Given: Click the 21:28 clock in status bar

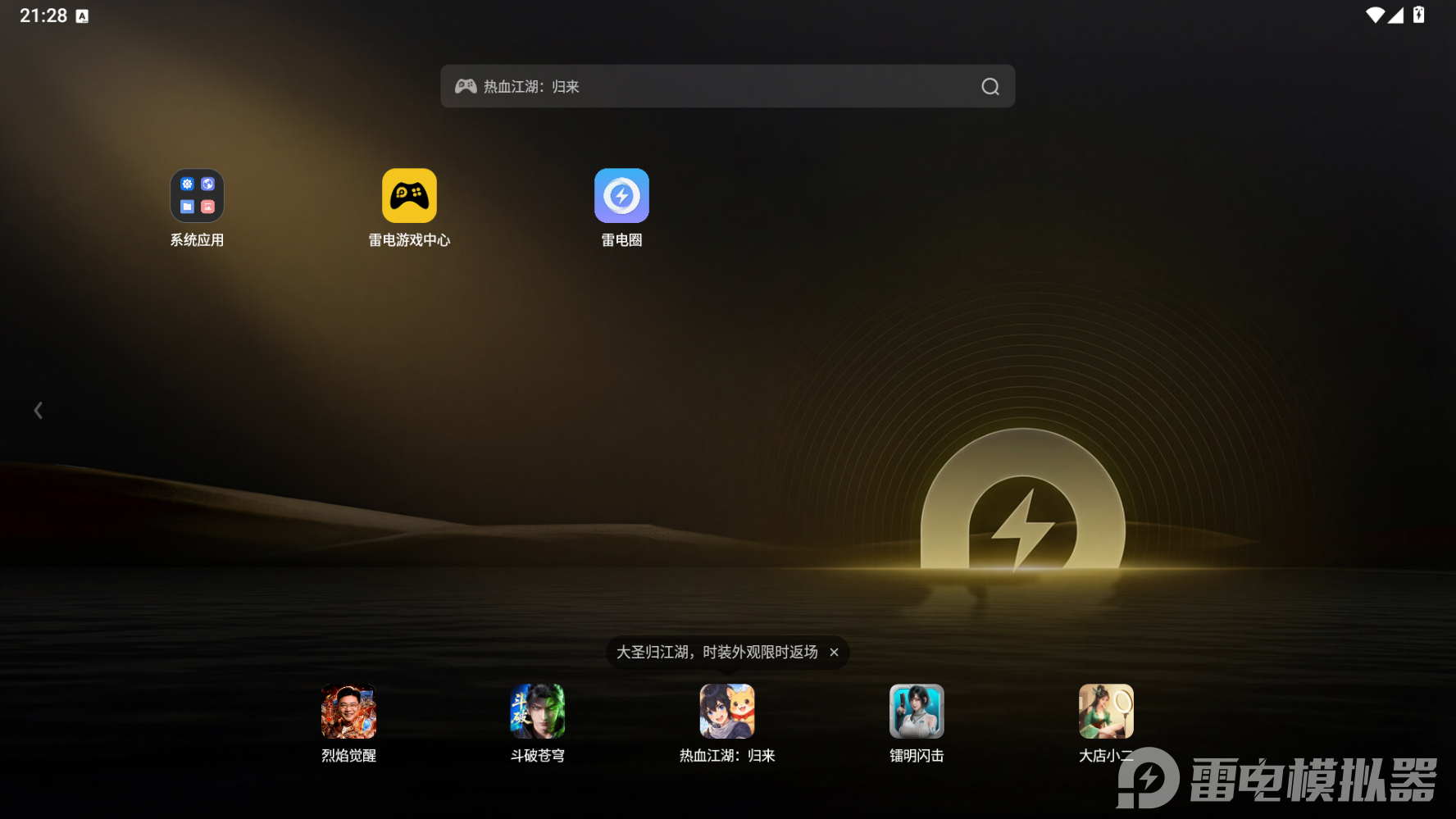Looking at the screenshot, I should 43,16.
